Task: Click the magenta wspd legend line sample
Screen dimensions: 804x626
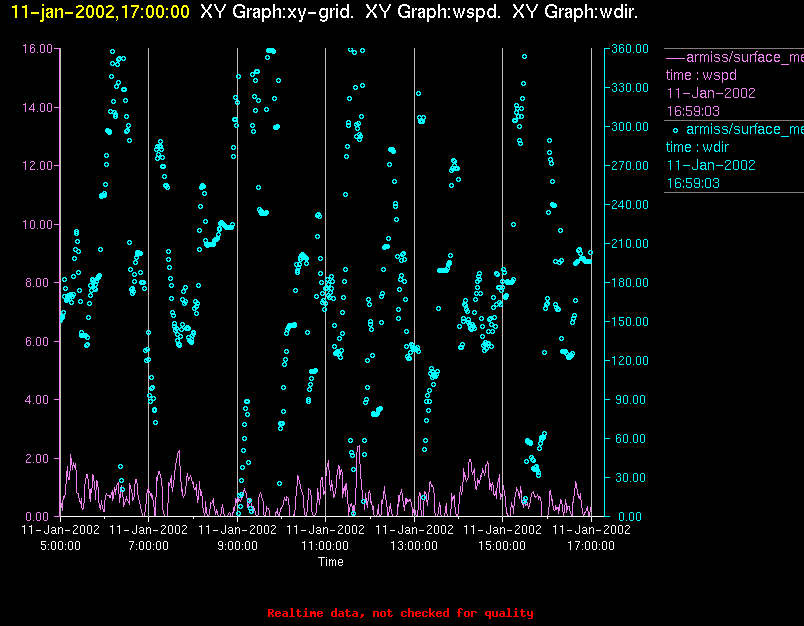Action: point(675,58)
